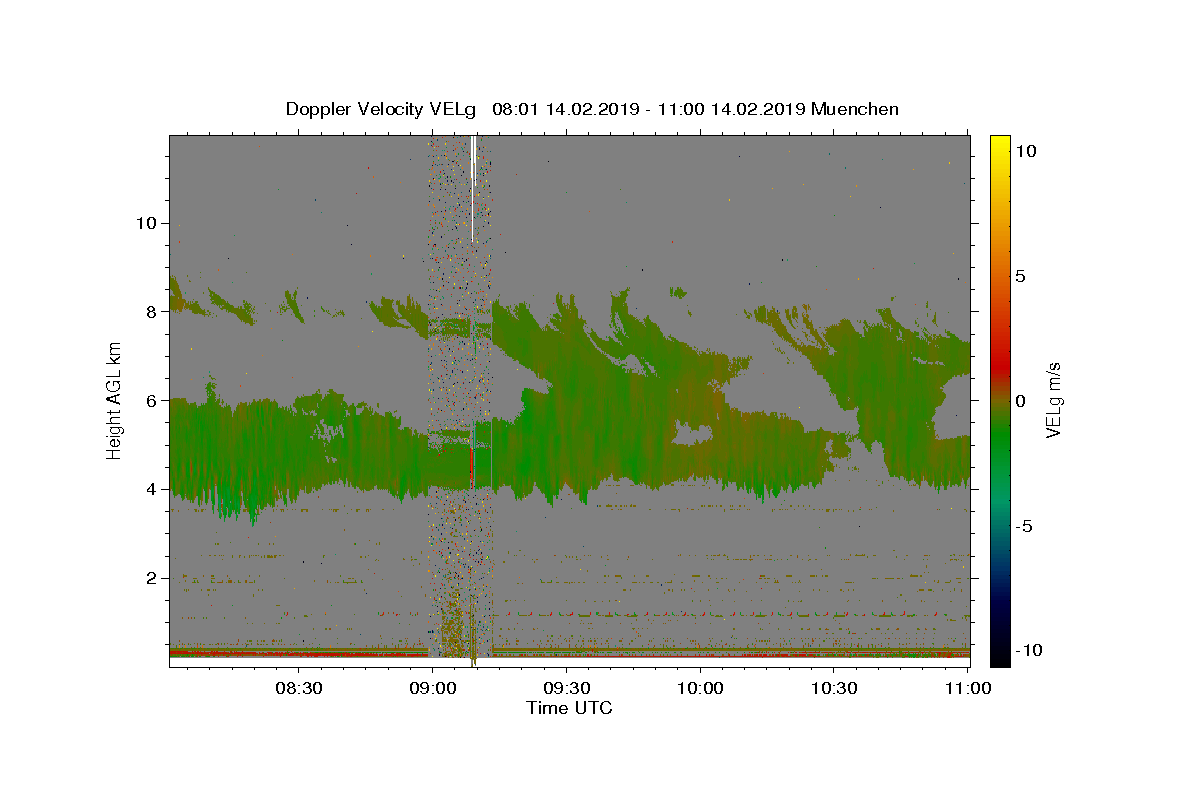Click the height axis label '4'
The image size is (1200, 800).
150,489
